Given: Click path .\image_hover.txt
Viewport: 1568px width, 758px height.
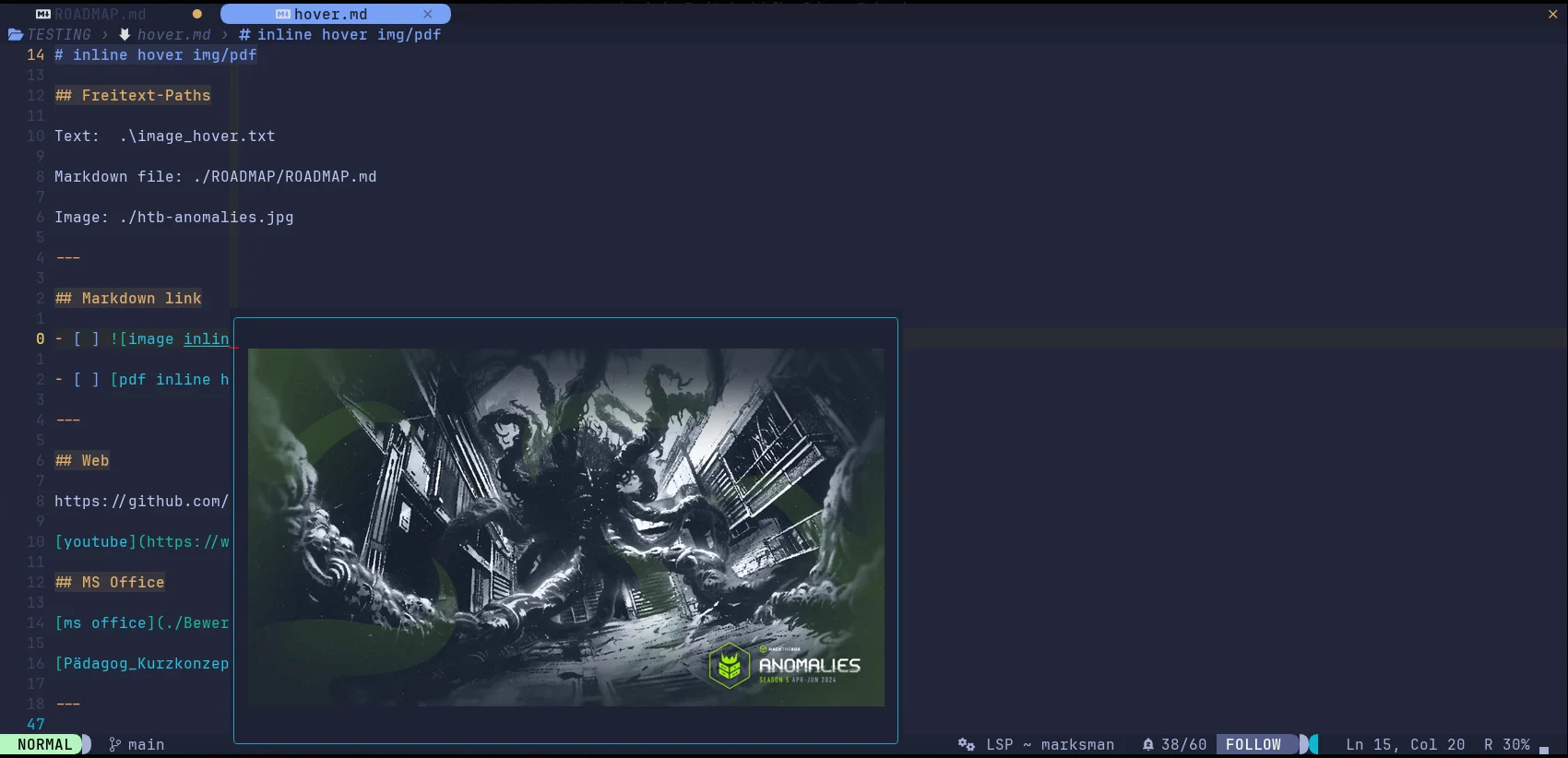Looking at the screenshot, I should click(x=197, y=136).
